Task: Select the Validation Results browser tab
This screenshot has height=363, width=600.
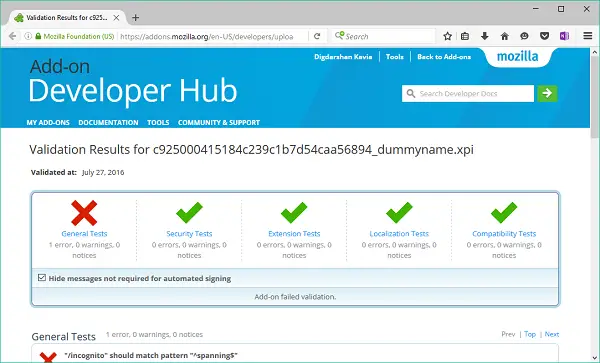Action: 67,18
